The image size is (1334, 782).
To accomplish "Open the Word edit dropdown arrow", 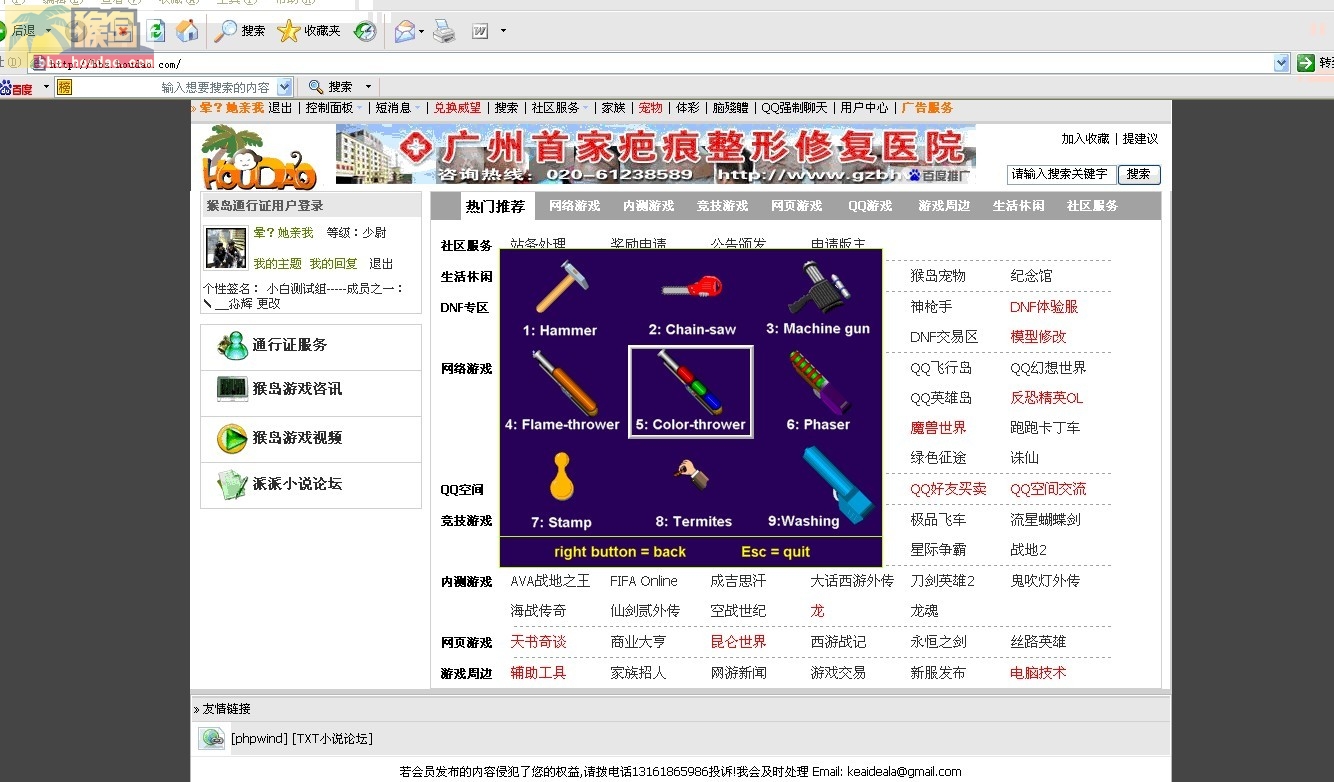I will point(503,31).
